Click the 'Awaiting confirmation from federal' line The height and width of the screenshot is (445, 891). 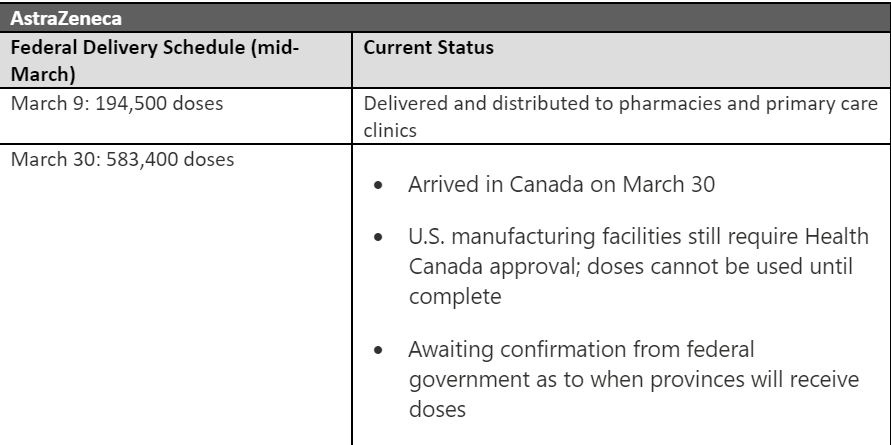tap(581, 349)
